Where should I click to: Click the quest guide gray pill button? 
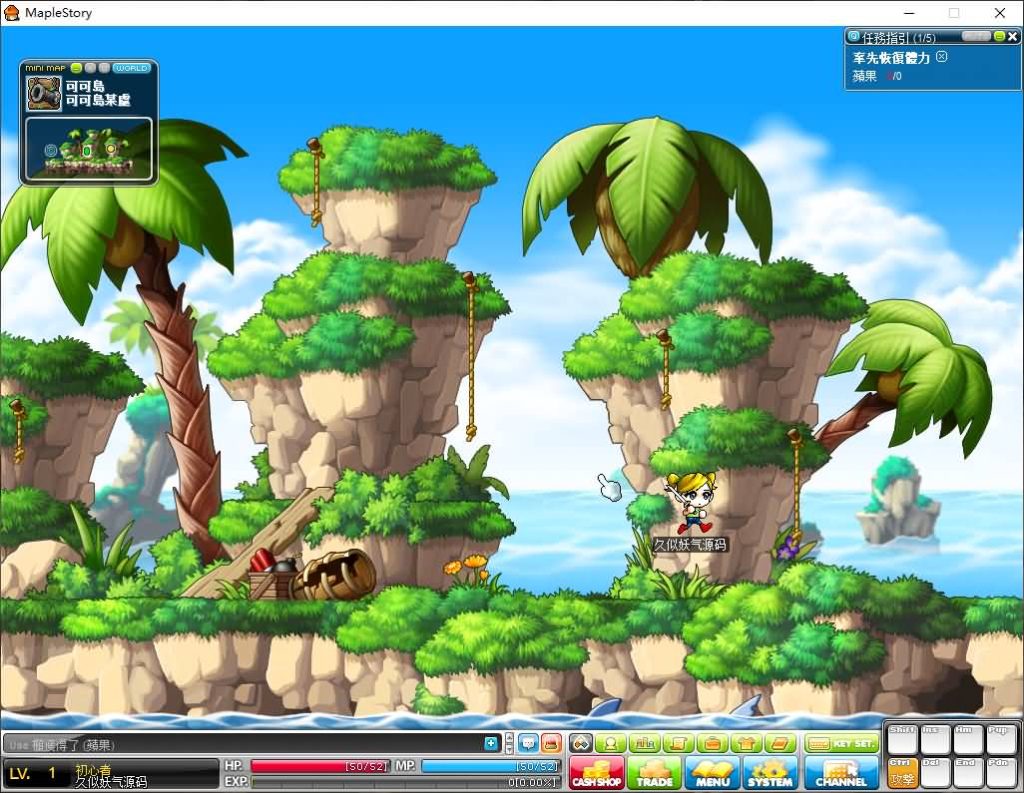(x=976, y=37)
